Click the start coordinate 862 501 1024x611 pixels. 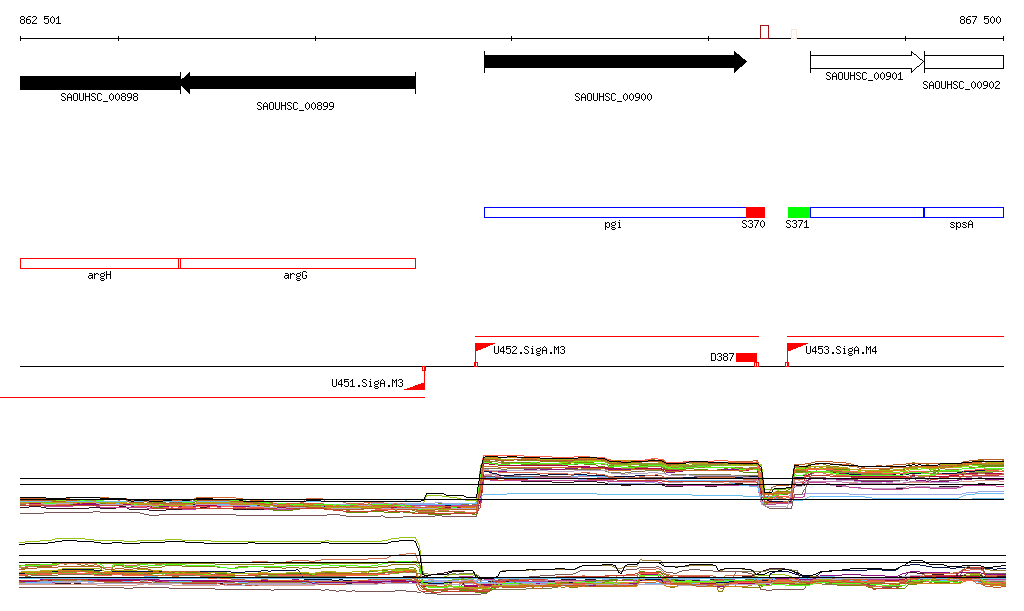(x=40, y=20)
